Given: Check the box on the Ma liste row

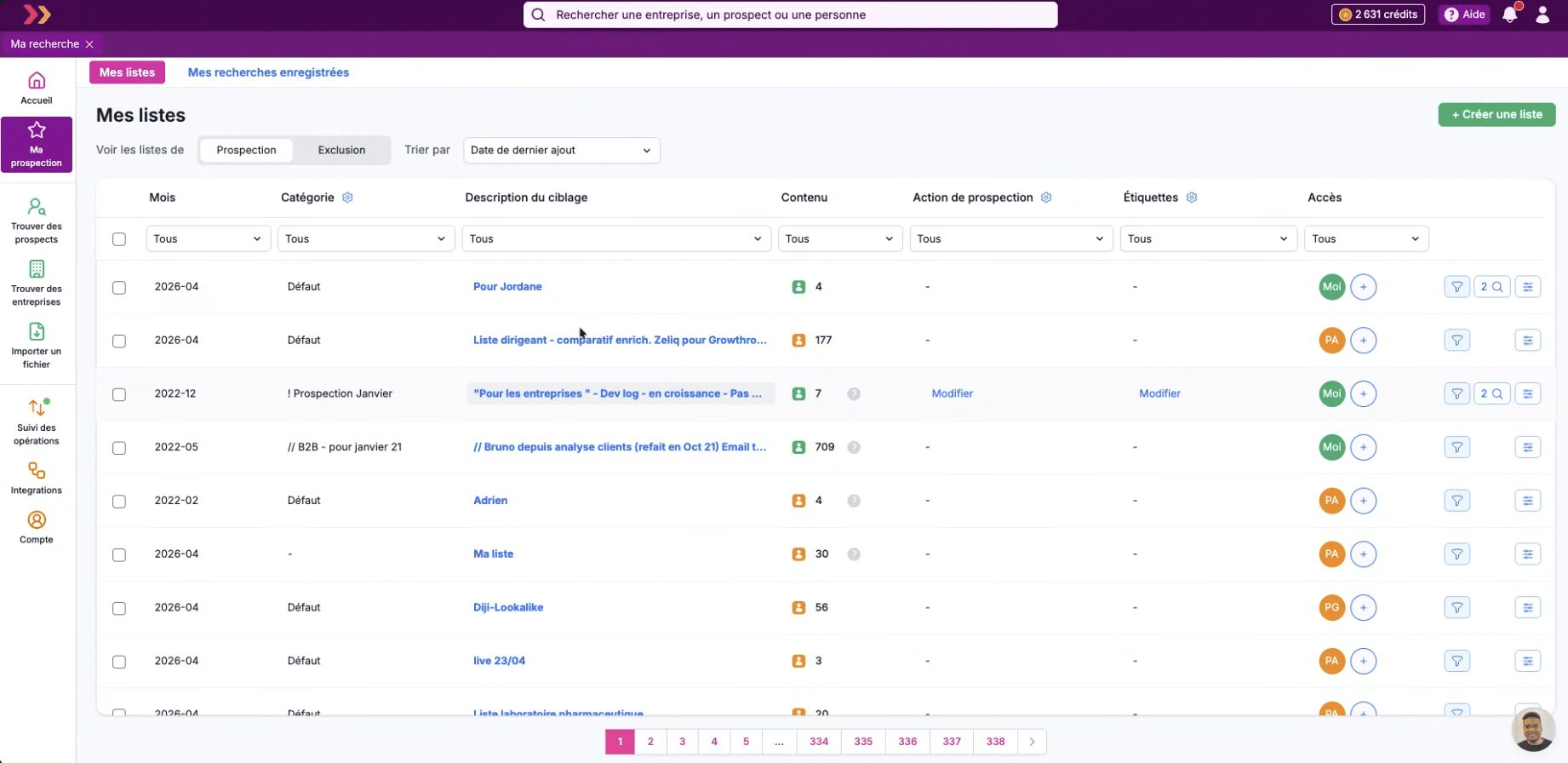Looking at the screenshot, I should (x=119, y=555).
